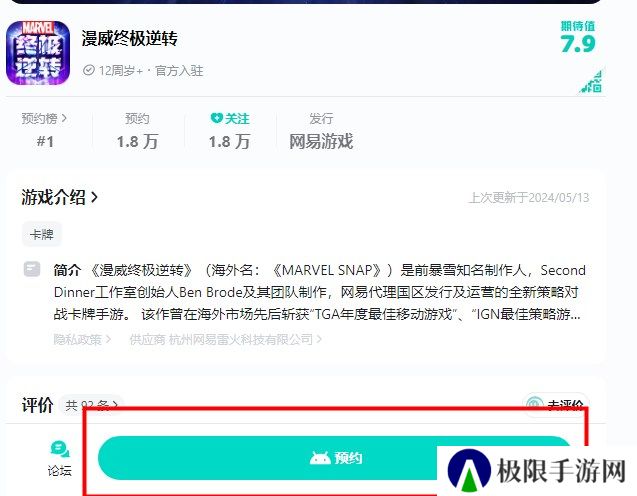This screenshot has height=496, width=637.
Task: Open the 隐私政策 link
Action: click(x=82, y=339)
